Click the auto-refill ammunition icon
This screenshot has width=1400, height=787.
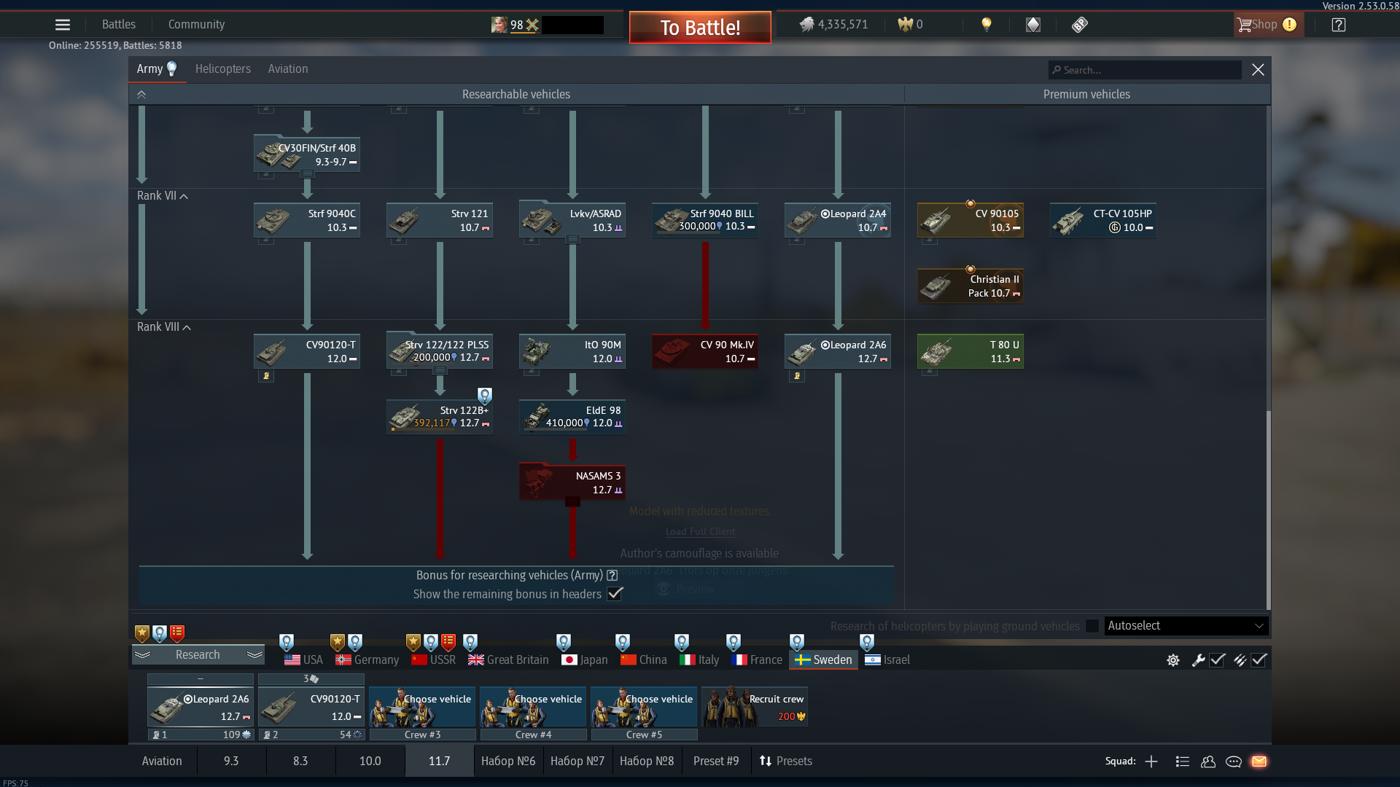click(x=1240, y=660)
